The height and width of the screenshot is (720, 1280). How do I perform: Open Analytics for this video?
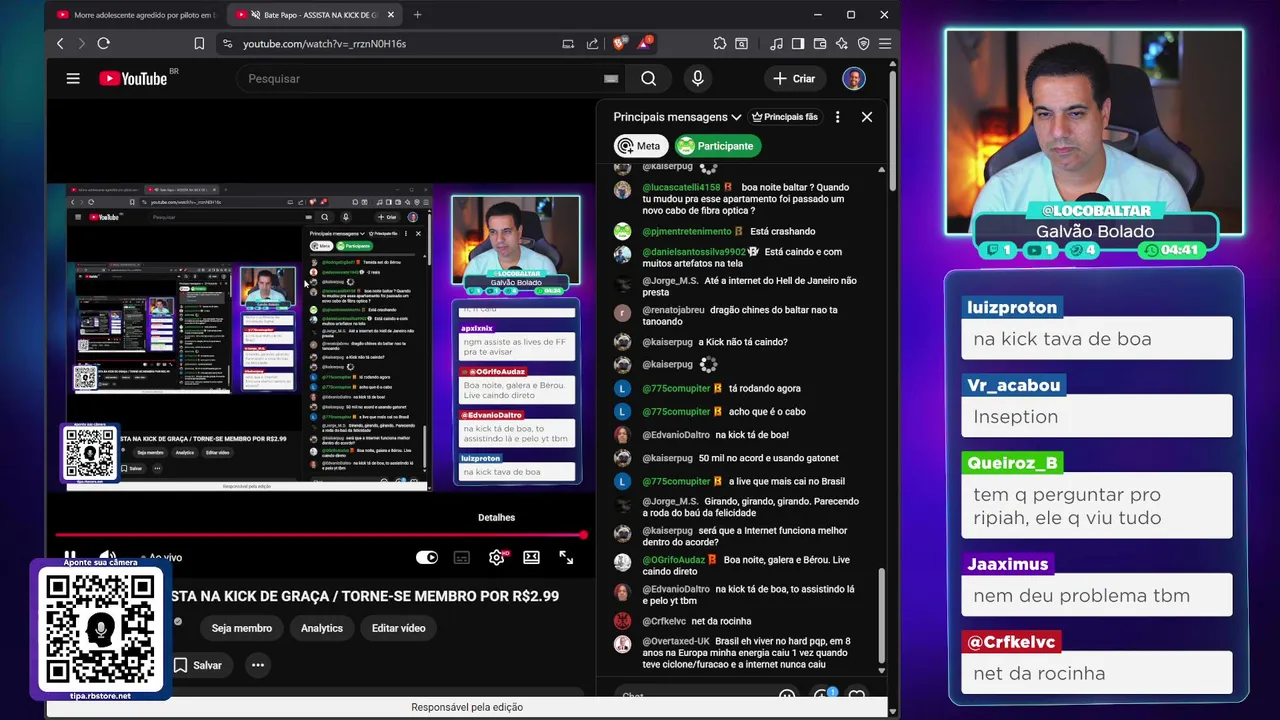point(322,628)
